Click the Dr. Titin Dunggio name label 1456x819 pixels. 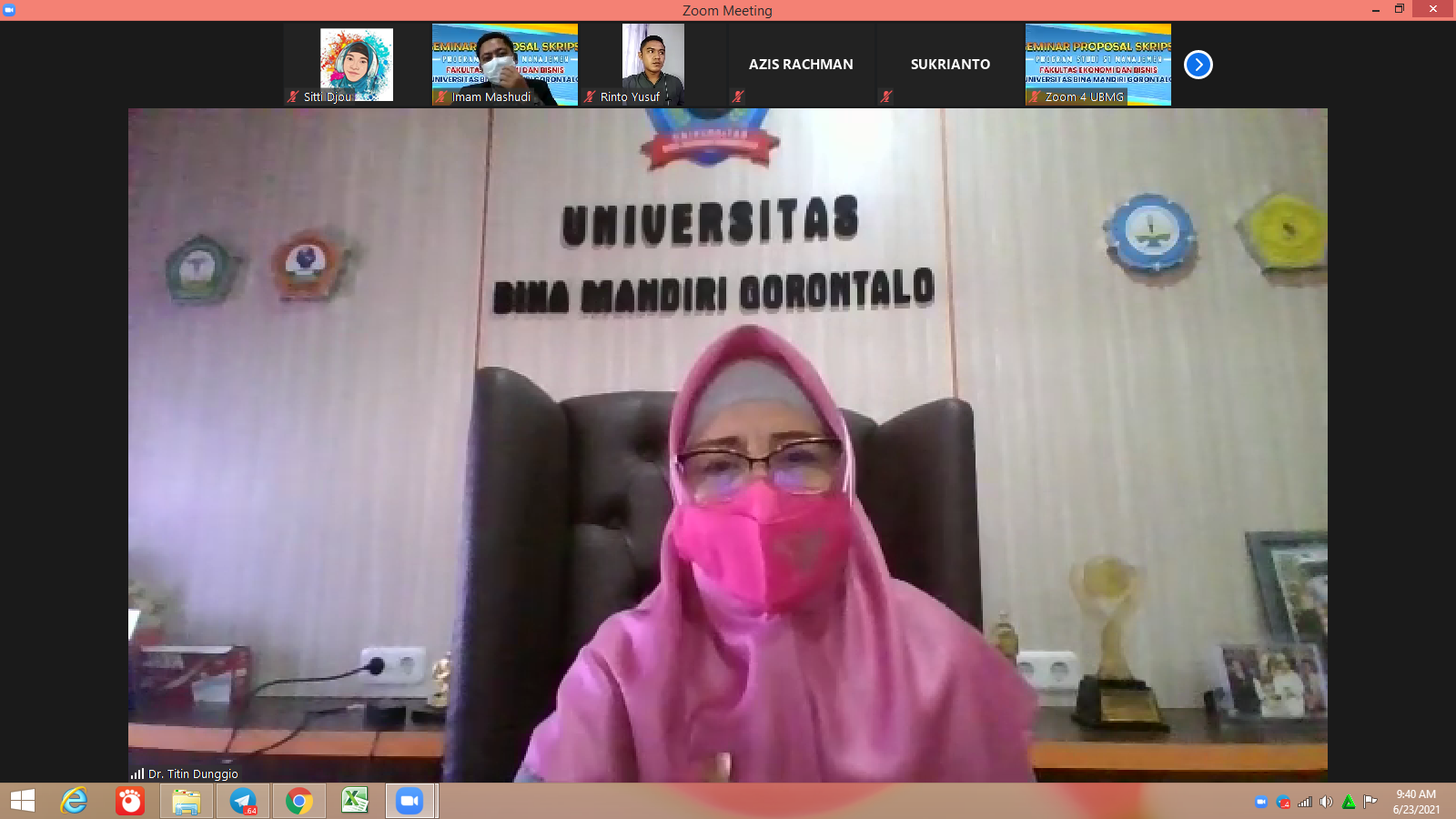coord(193,773)
